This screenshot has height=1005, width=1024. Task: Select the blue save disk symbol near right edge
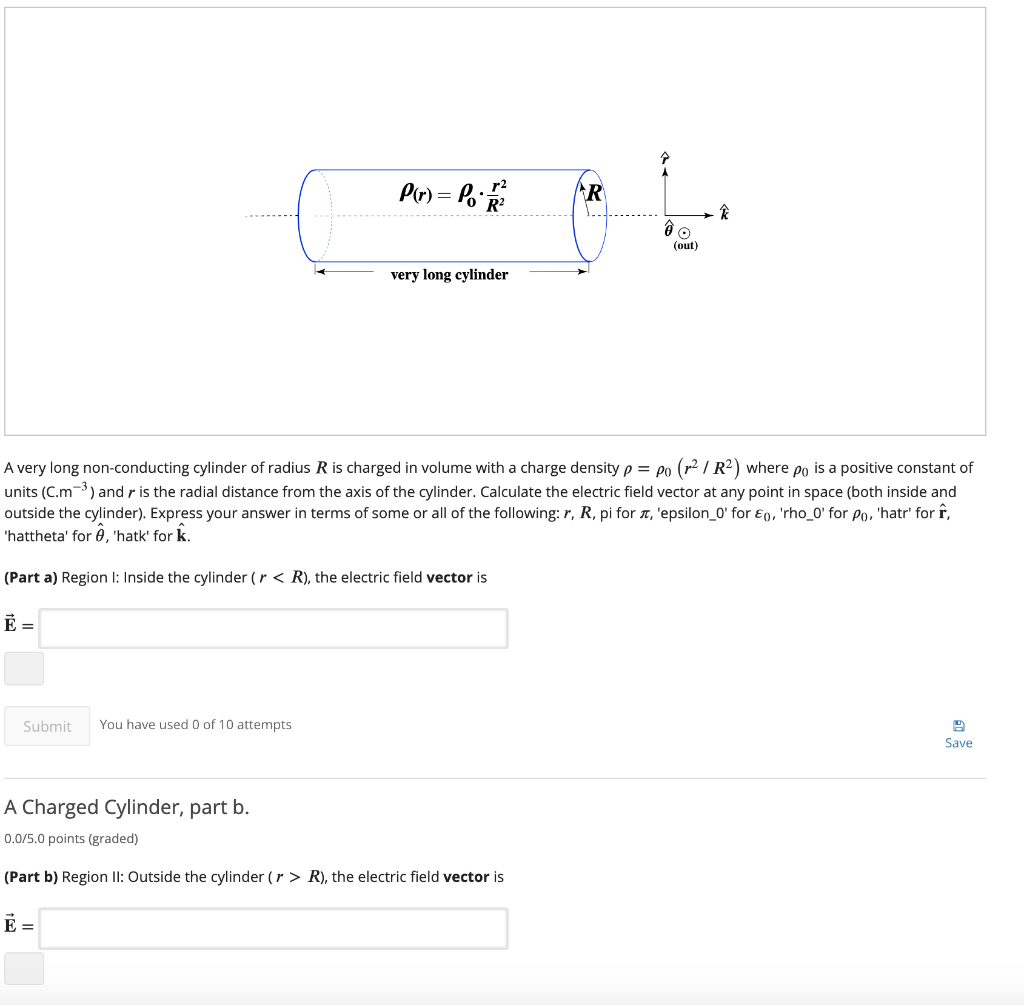point(959,724)
